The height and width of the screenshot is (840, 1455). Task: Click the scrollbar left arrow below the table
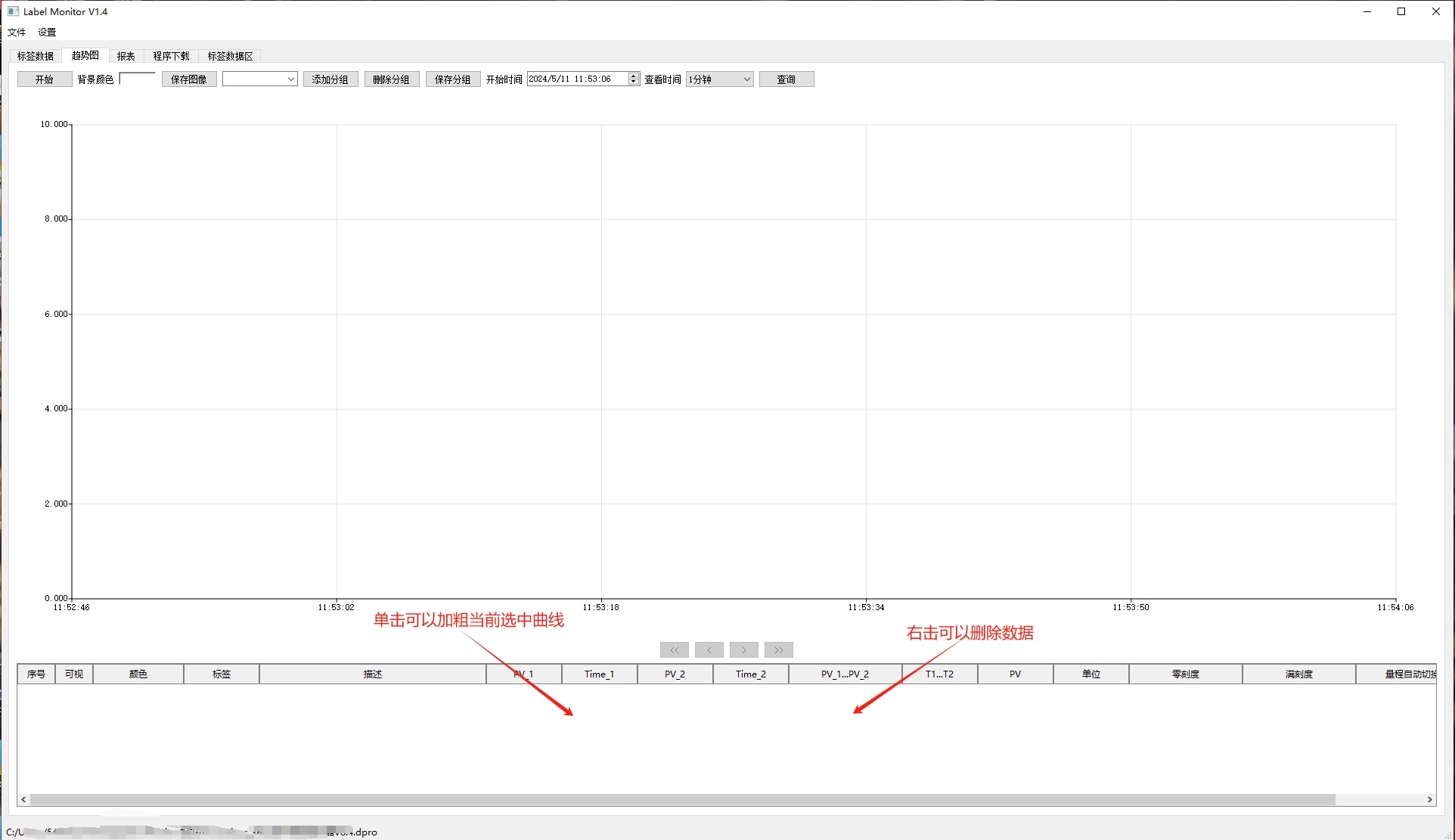(24, 799)
